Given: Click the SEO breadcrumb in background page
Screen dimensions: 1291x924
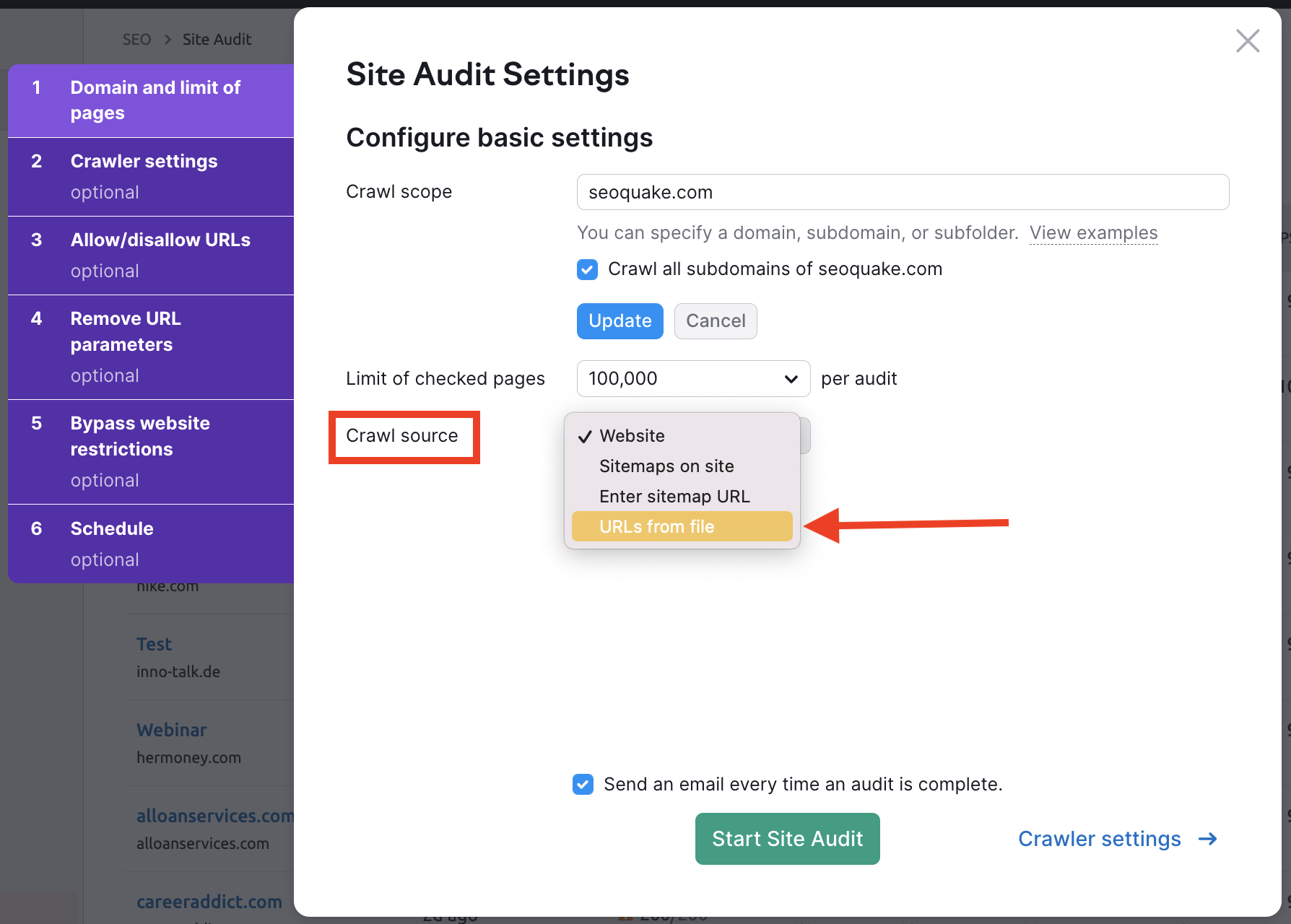Looking at the screenshot, I should [x=136, y=40].
